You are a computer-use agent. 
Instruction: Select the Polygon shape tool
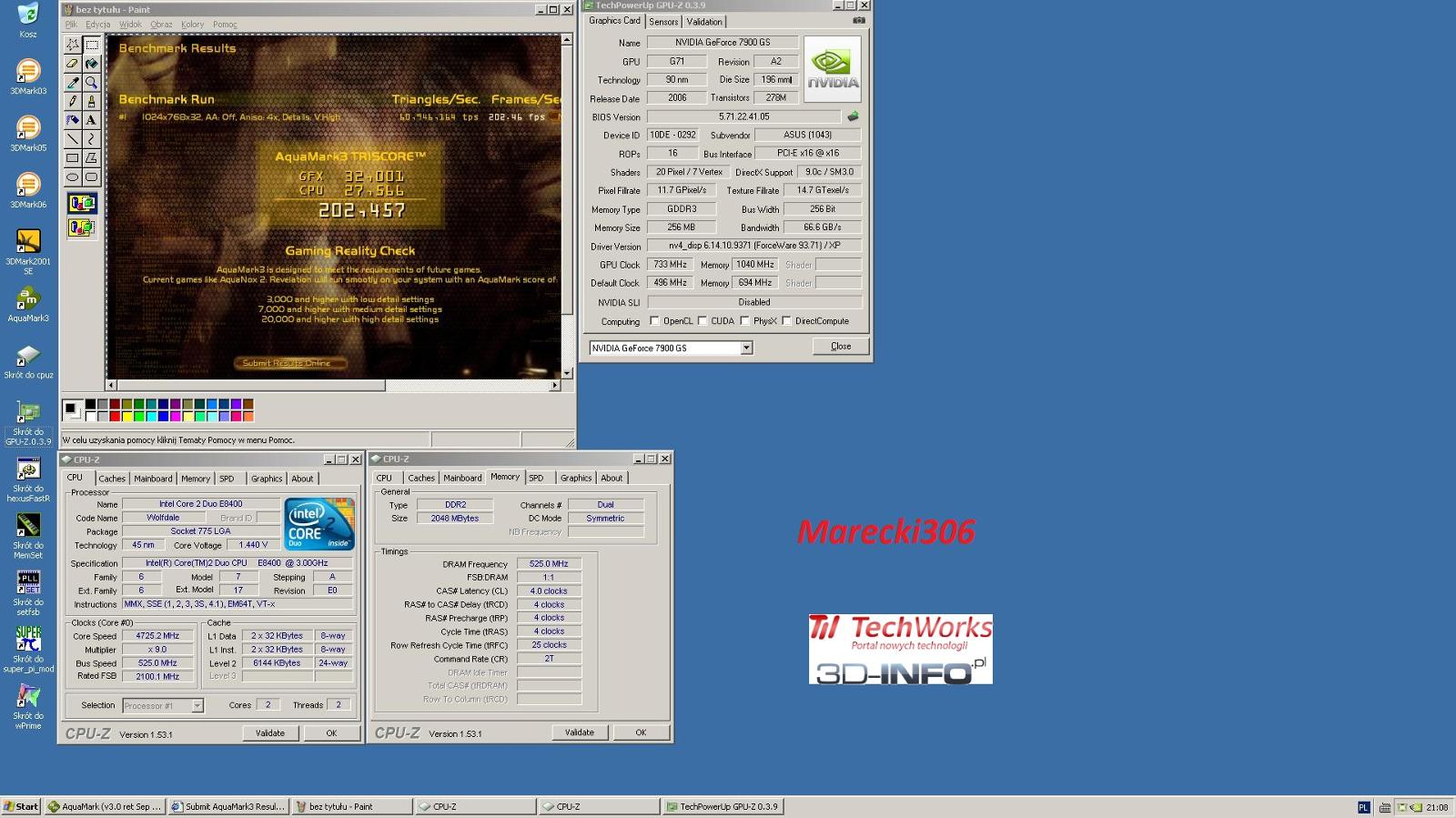tap(92, 158)
